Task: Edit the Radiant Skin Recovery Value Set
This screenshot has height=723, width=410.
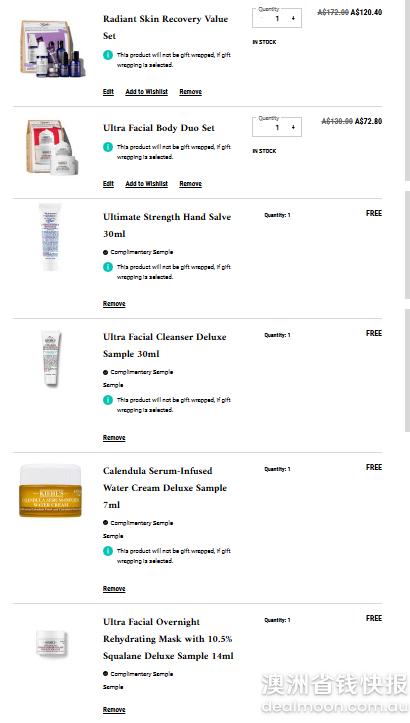Action: coord(108,92)
